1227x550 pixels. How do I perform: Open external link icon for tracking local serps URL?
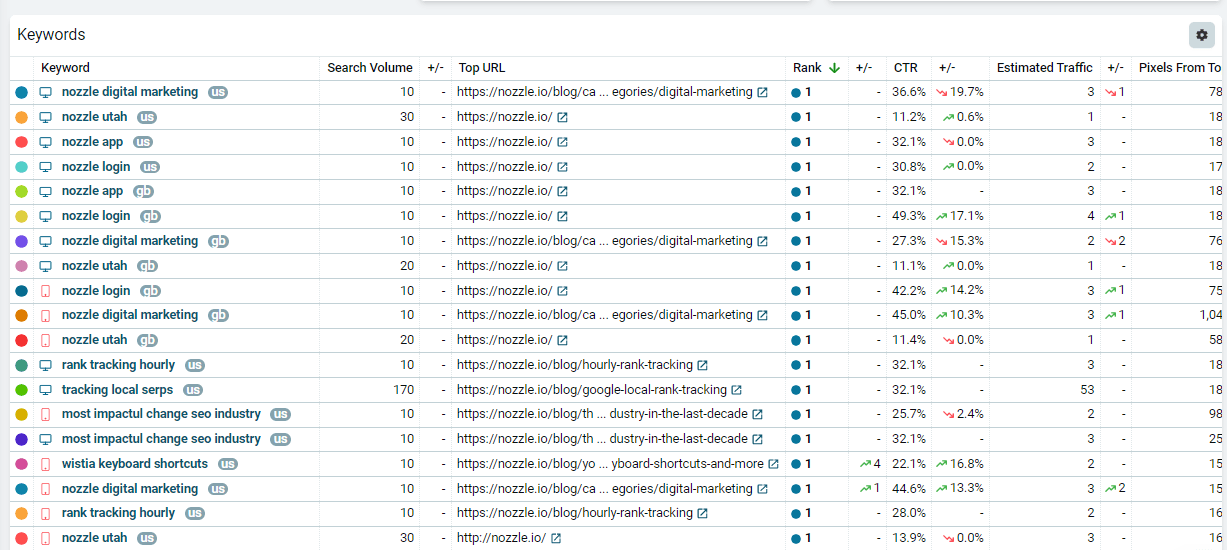736,390
